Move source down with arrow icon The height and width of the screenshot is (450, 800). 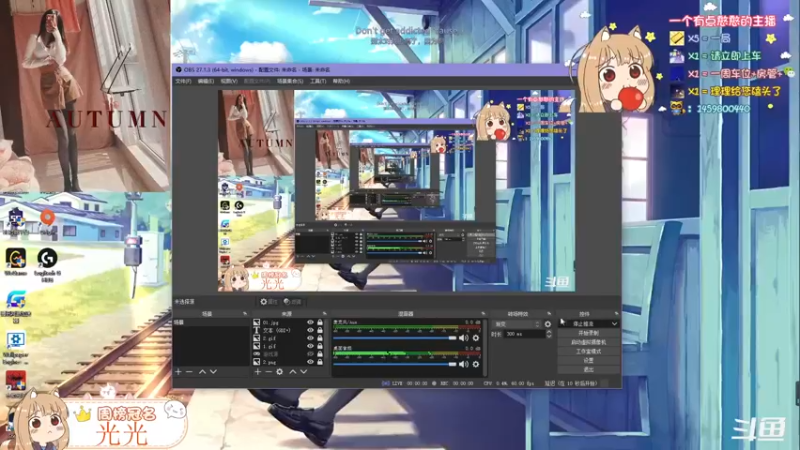pyautogui.click(x=304, y=372)
